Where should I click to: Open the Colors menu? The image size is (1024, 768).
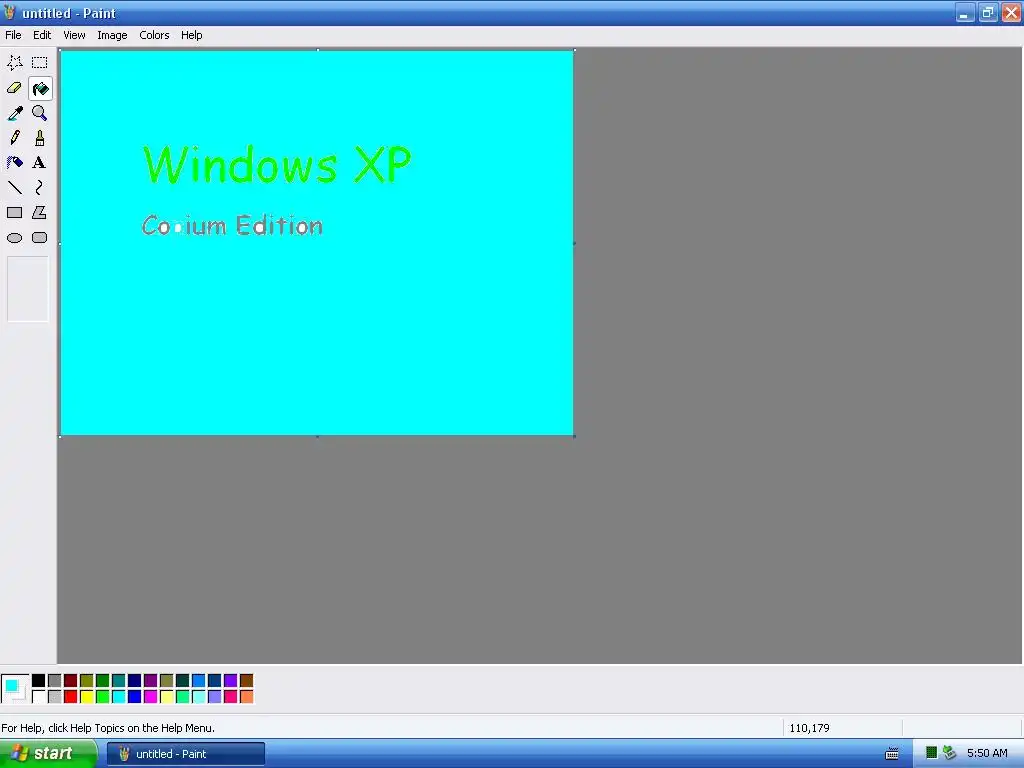click(154, 35)
